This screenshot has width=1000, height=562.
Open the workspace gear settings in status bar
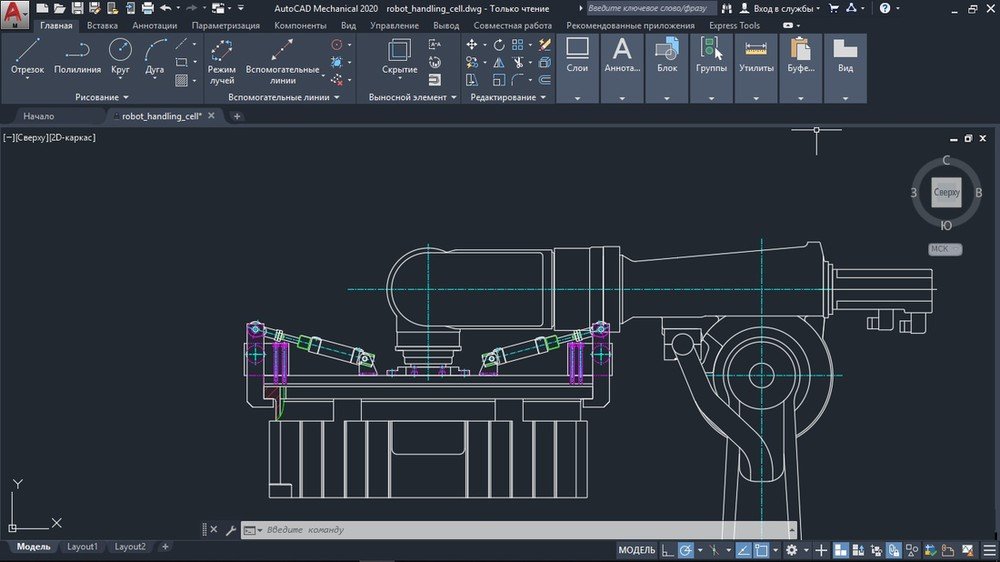click(x=791, y=550)
